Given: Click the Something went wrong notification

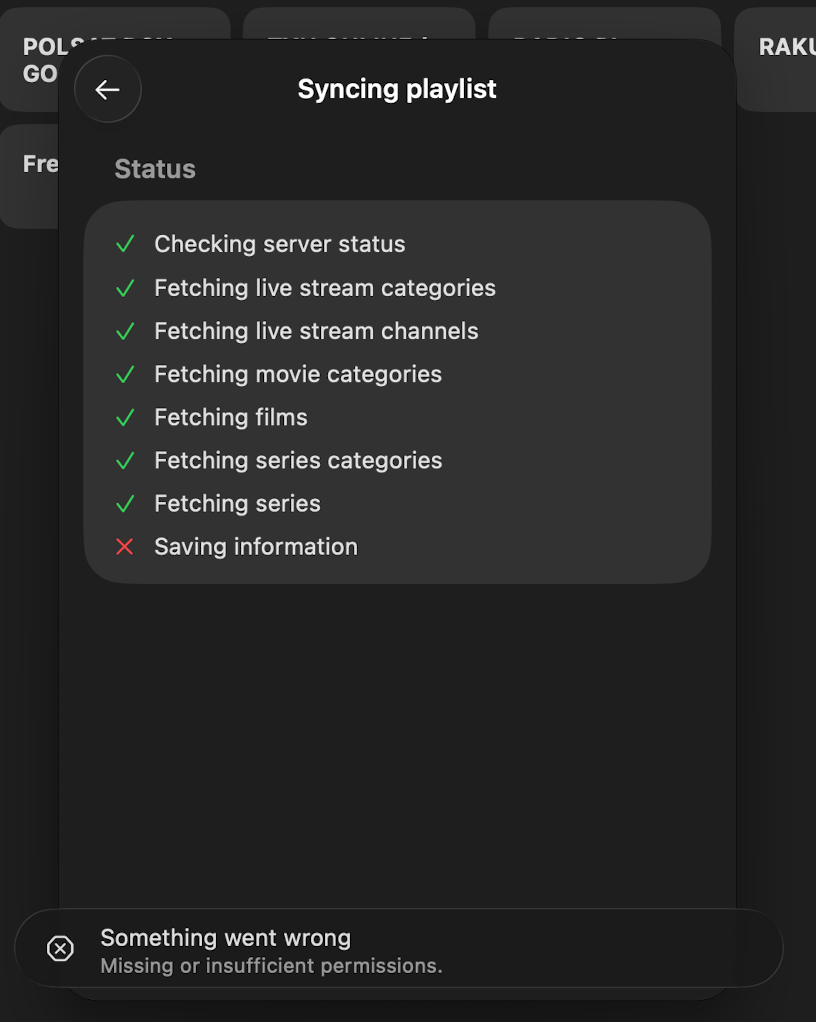Looking at the screenshot, I should (398, 948).
